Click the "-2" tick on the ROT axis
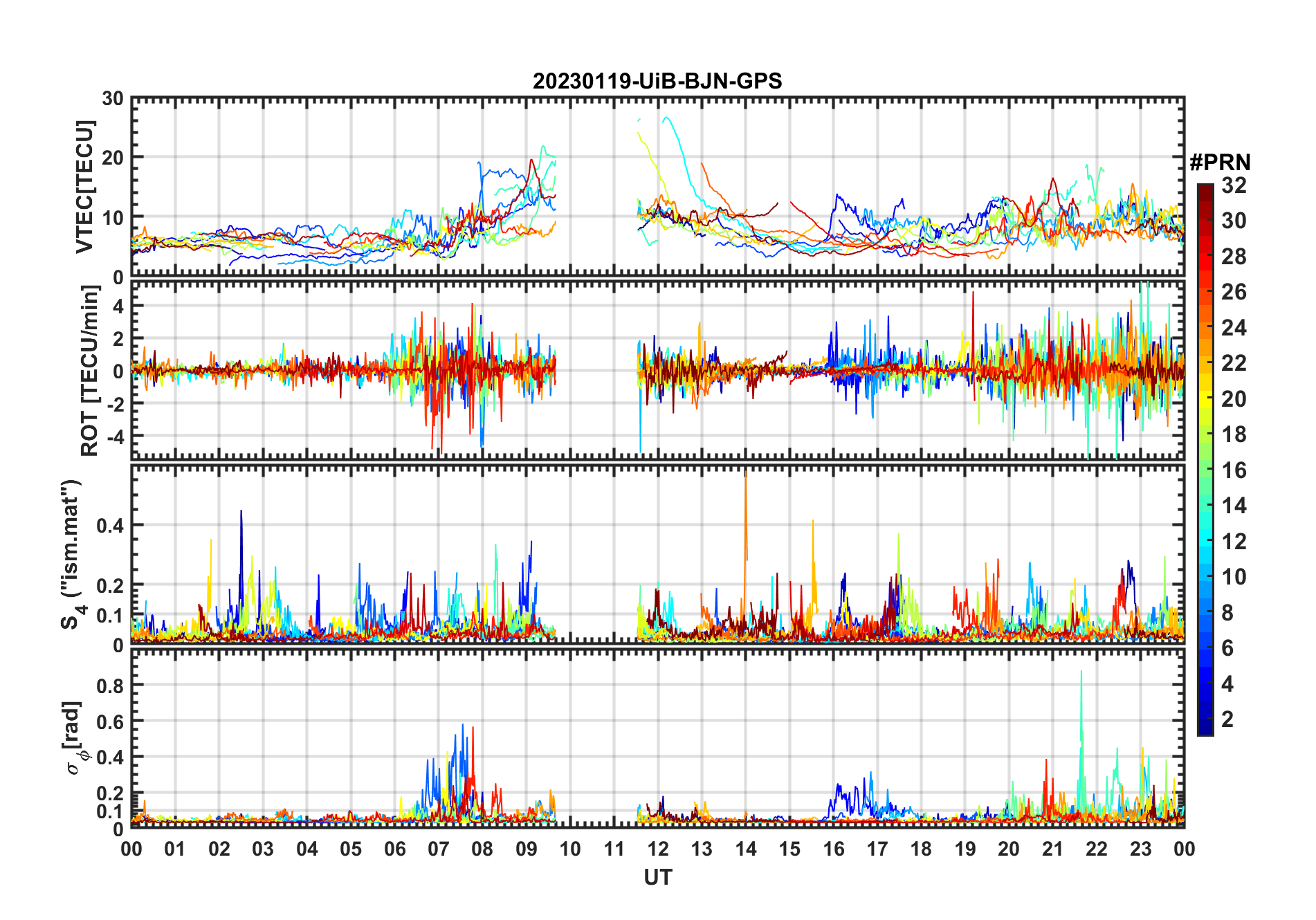The width and height of the screenshot is (1316, 920). (115, 404)
